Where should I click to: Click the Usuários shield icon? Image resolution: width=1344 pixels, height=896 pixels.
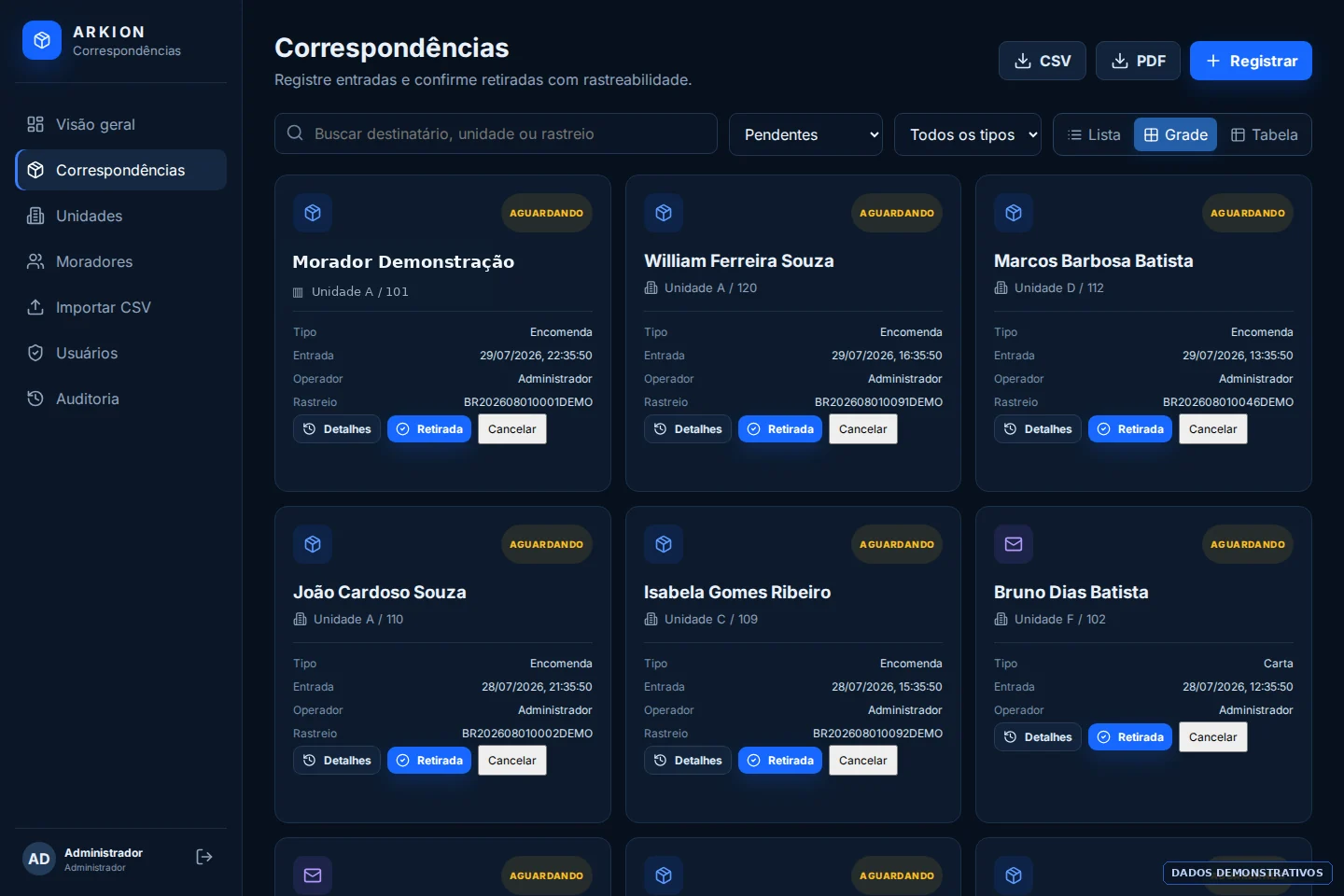click(x=35, y=353)
